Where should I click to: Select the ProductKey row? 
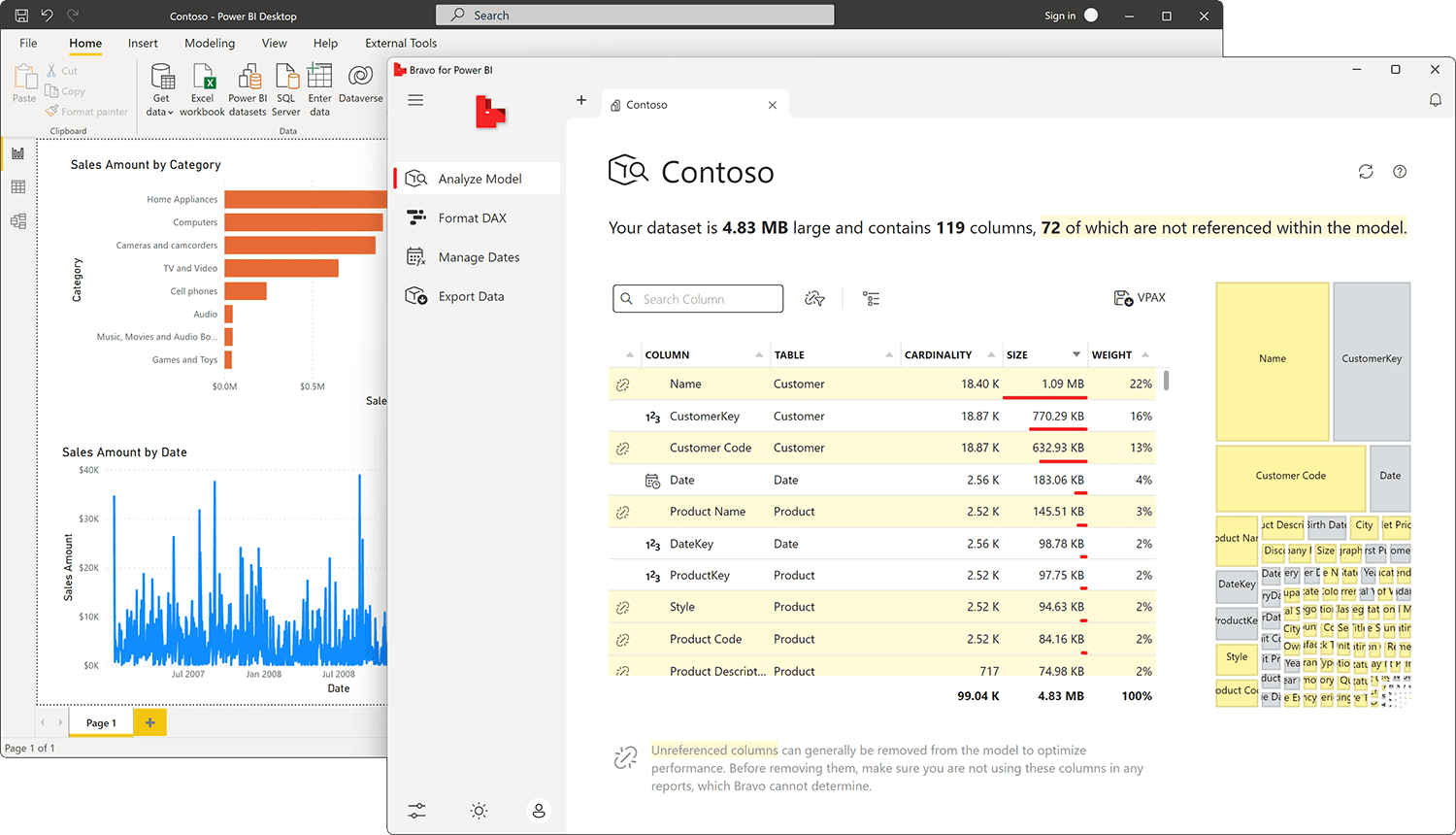click(x=882, y=575)
